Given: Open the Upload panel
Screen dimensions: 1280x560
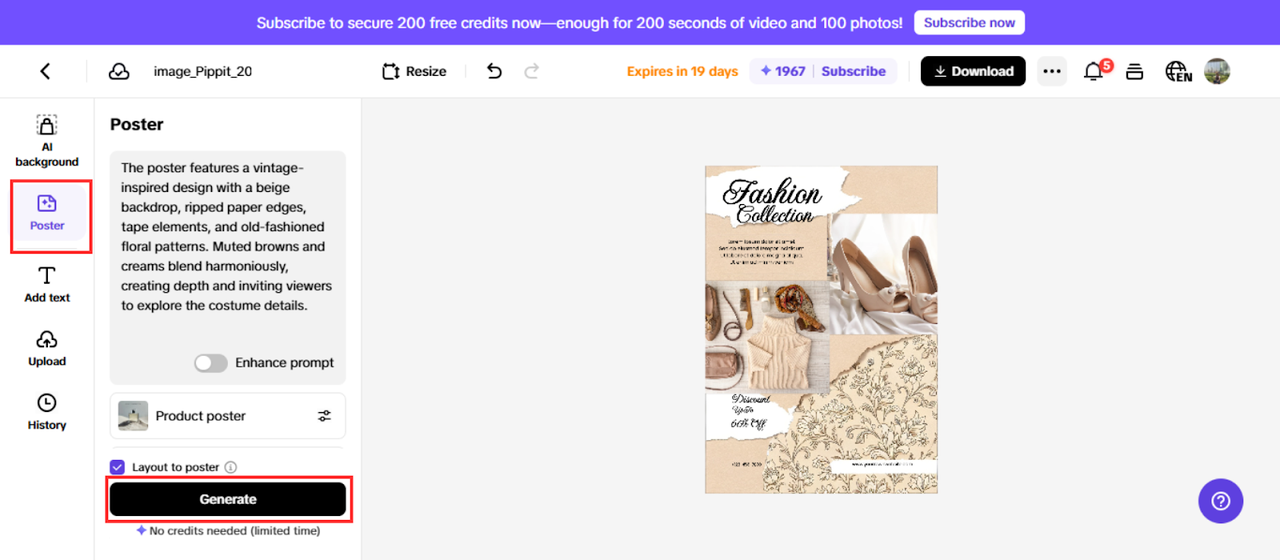Looking at the screenshot, I should click(x=47, y=348).
